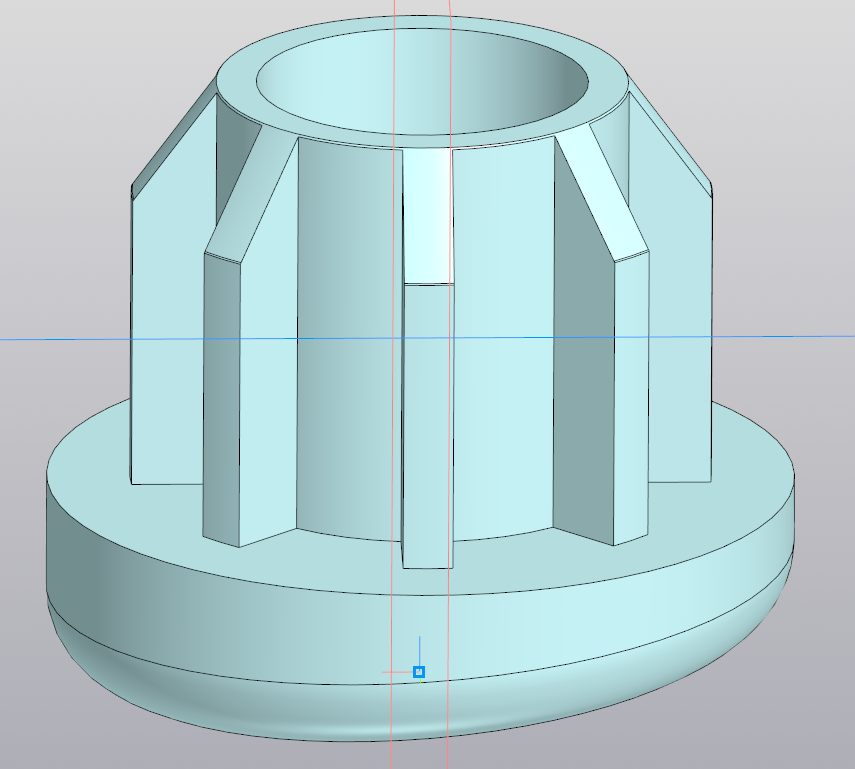Select the front center rib's lower face

click(428, 425)
